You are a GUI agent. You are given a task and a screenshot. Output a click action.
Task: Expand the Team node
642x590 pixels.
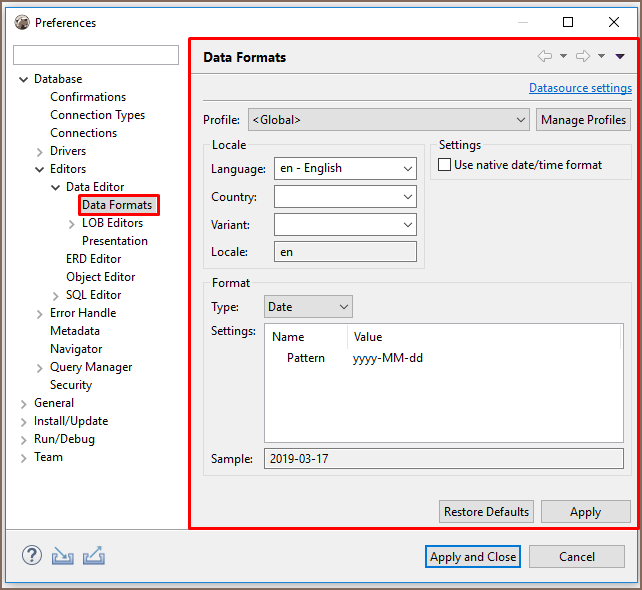[x=23, y=458]
